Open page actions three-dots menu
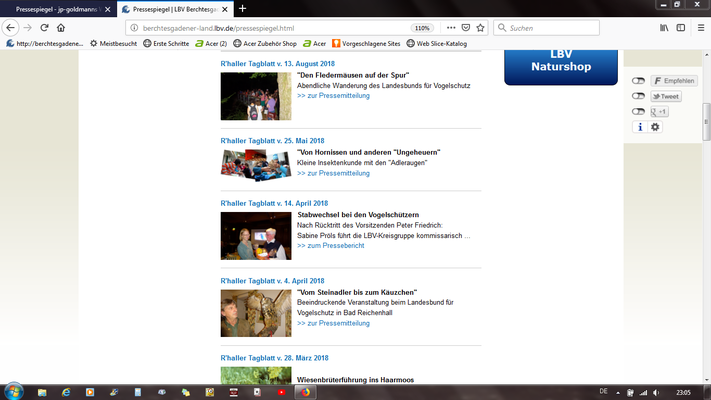The height and width of the screenshot is (400, 711). [451, 28]
